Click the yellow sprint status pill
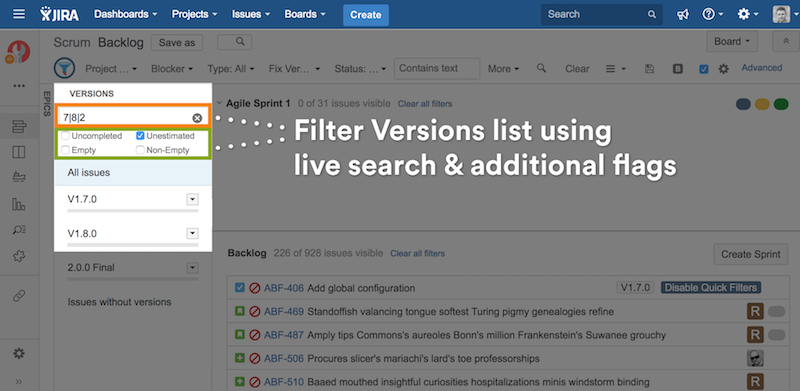The image size is (800, 391). [762, 104]
